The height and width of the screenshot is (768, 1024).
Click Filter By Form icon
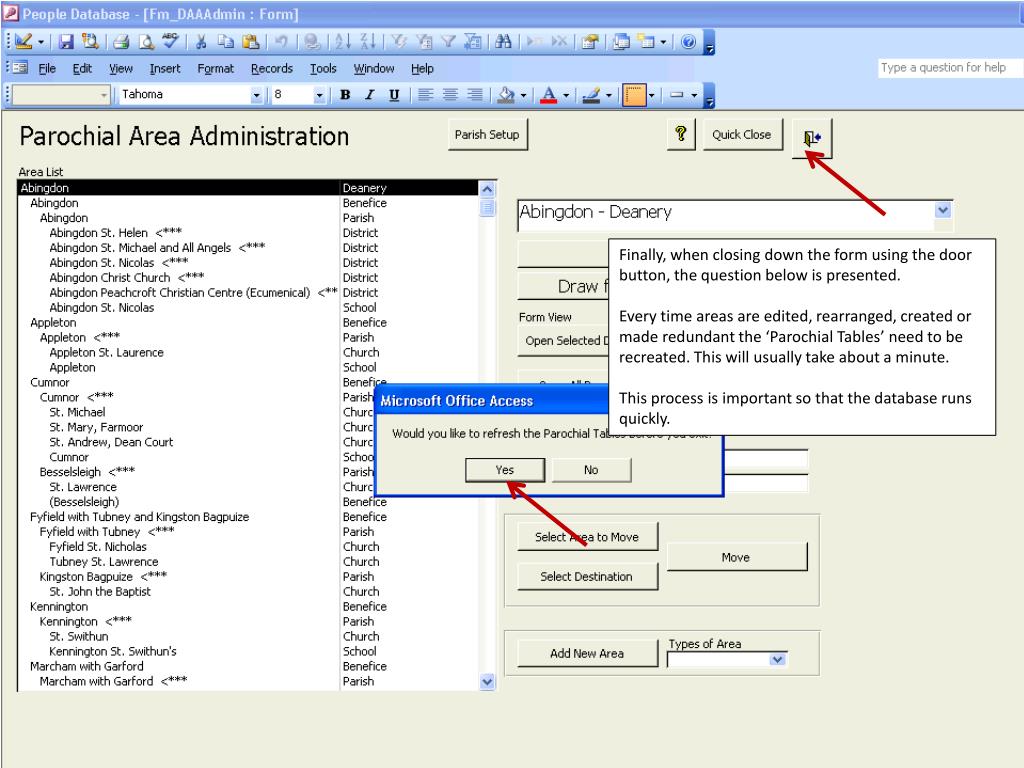point(424,42)
